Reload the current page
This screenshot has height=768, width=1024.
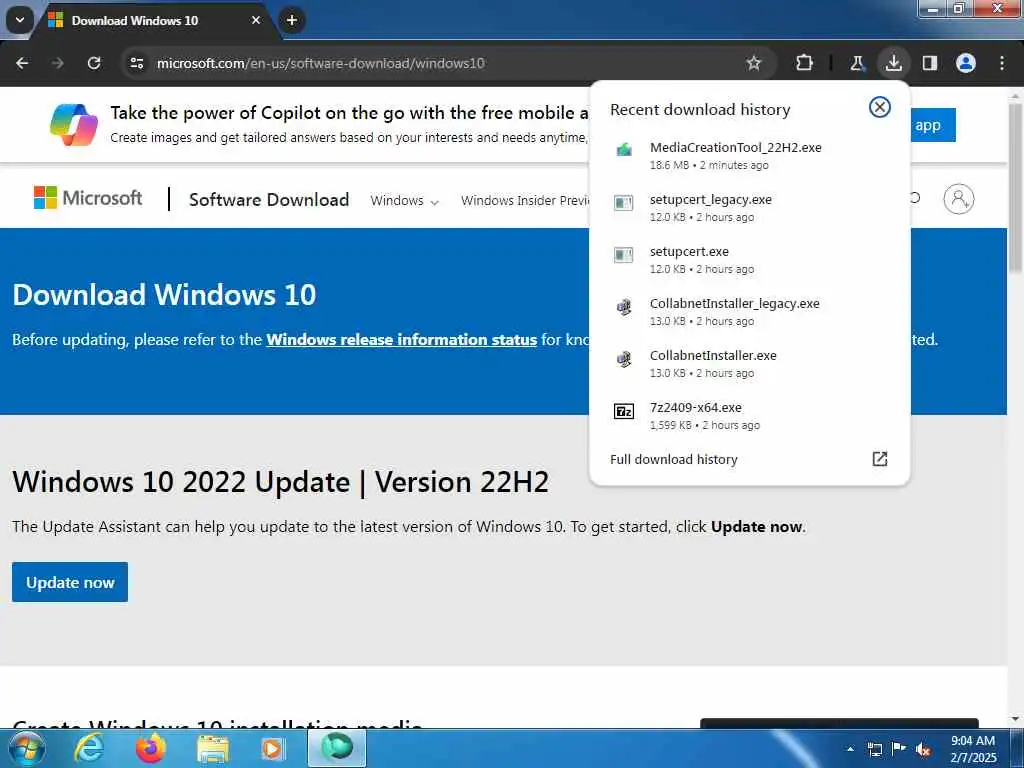tap(94, 63)
